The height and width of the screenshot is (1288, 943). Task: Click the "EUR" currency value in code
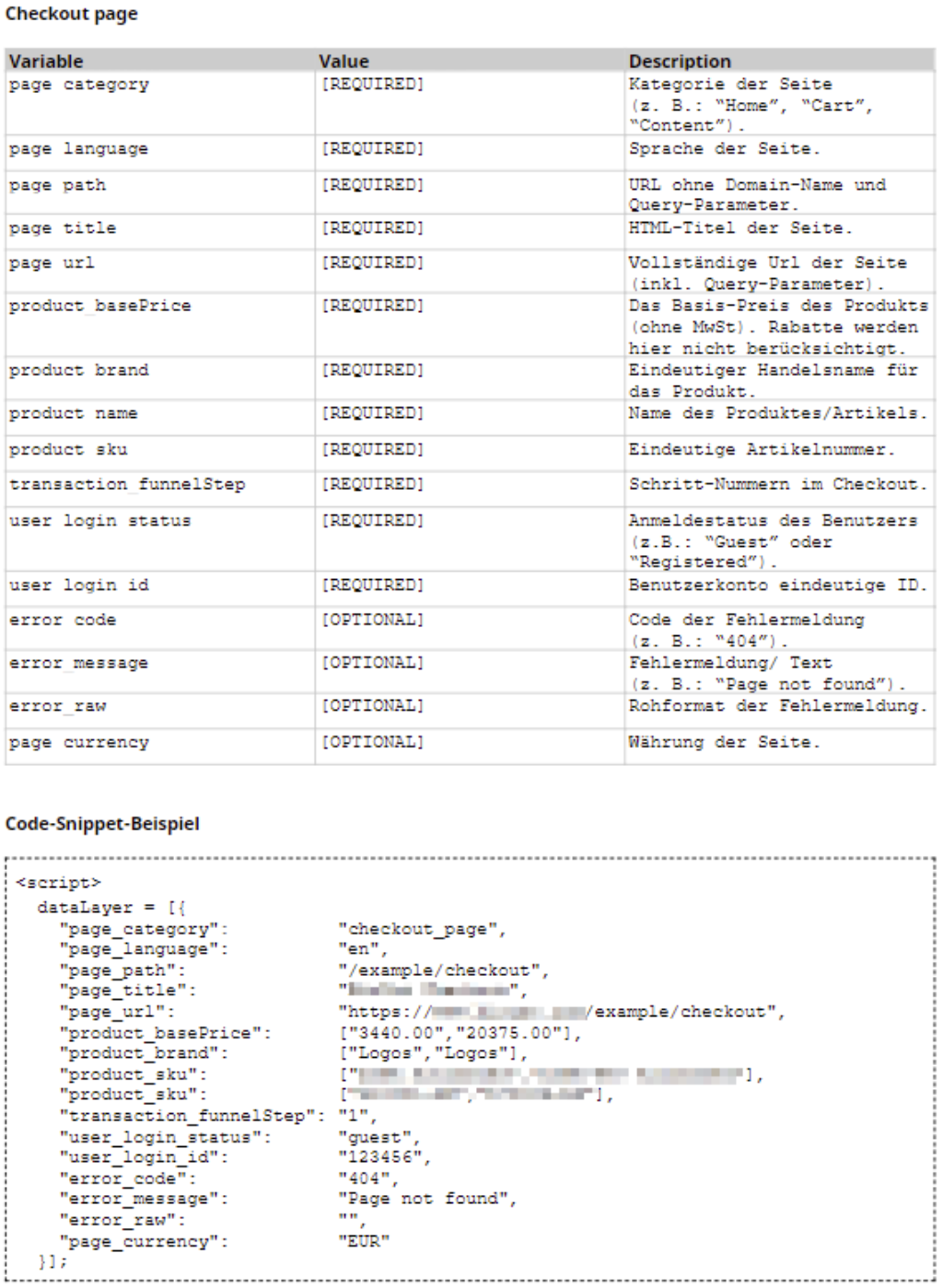[x=364, y=1241]
